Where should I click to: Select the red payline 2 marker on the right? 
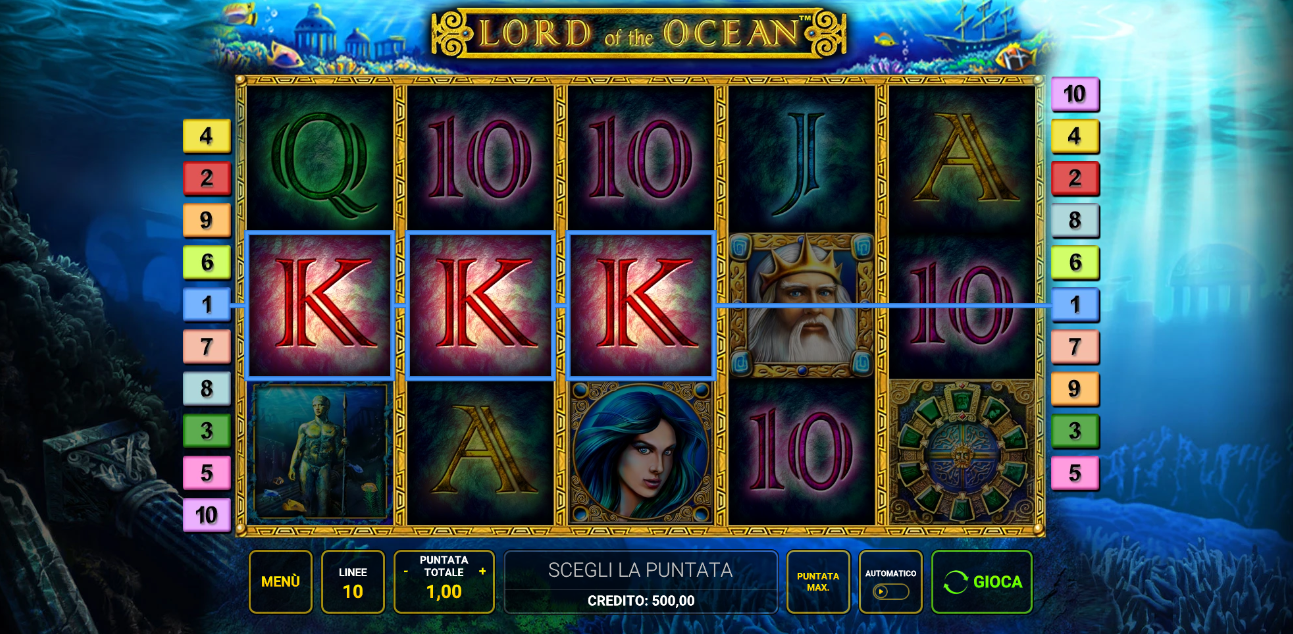(x=1075, y=178)
